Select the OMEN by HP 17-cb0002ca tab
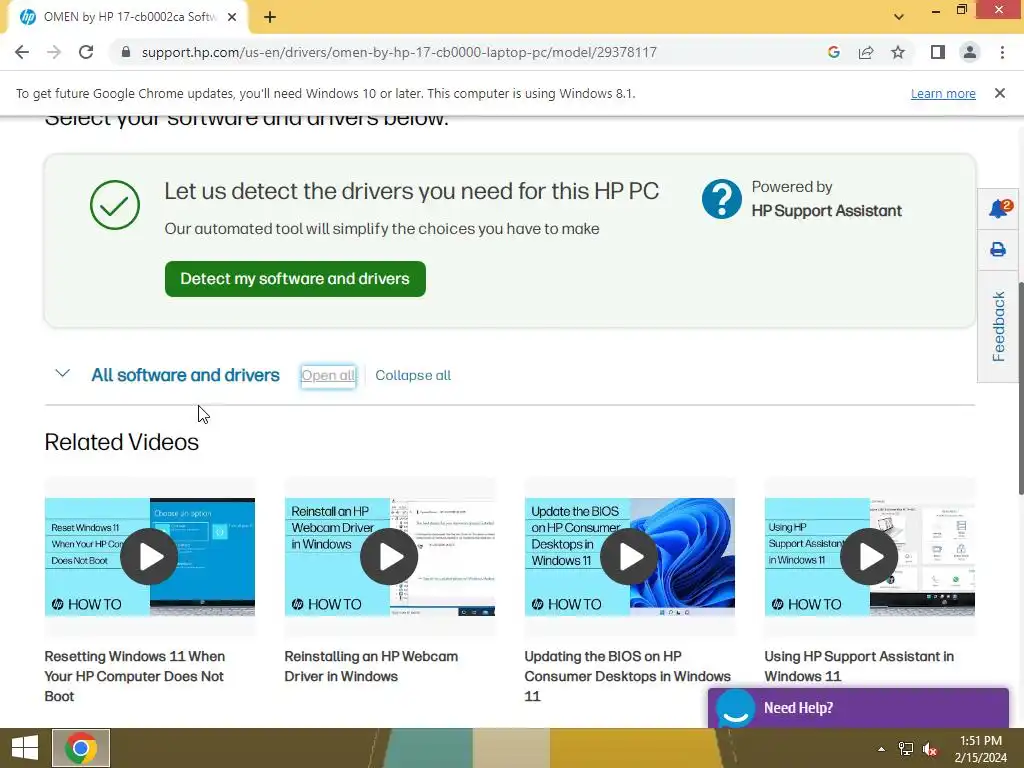This screenshot has width=1024, height=768. pos(129,17)
